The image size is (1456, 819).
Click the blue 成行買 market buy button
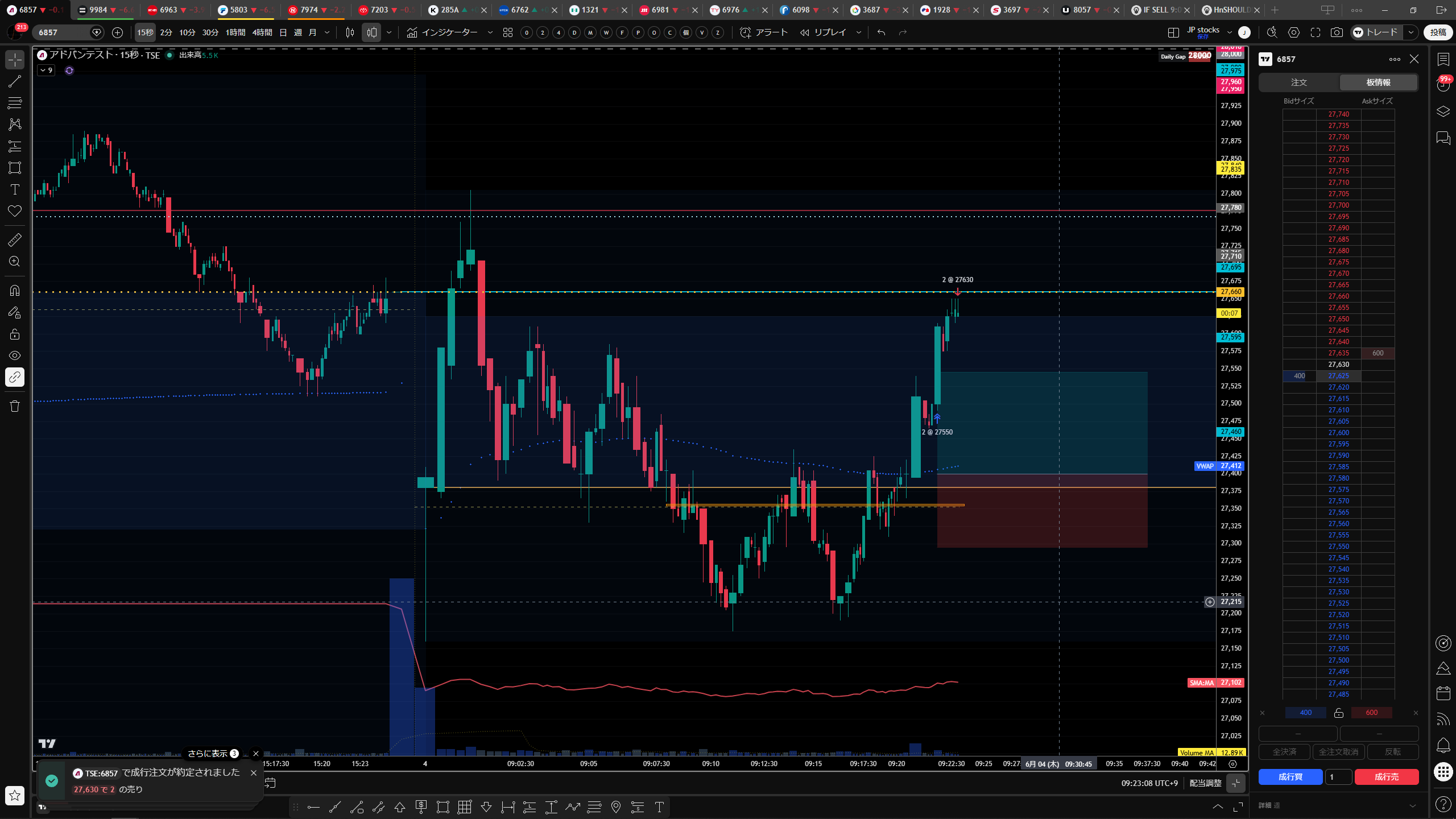[x=1290, y=777]
